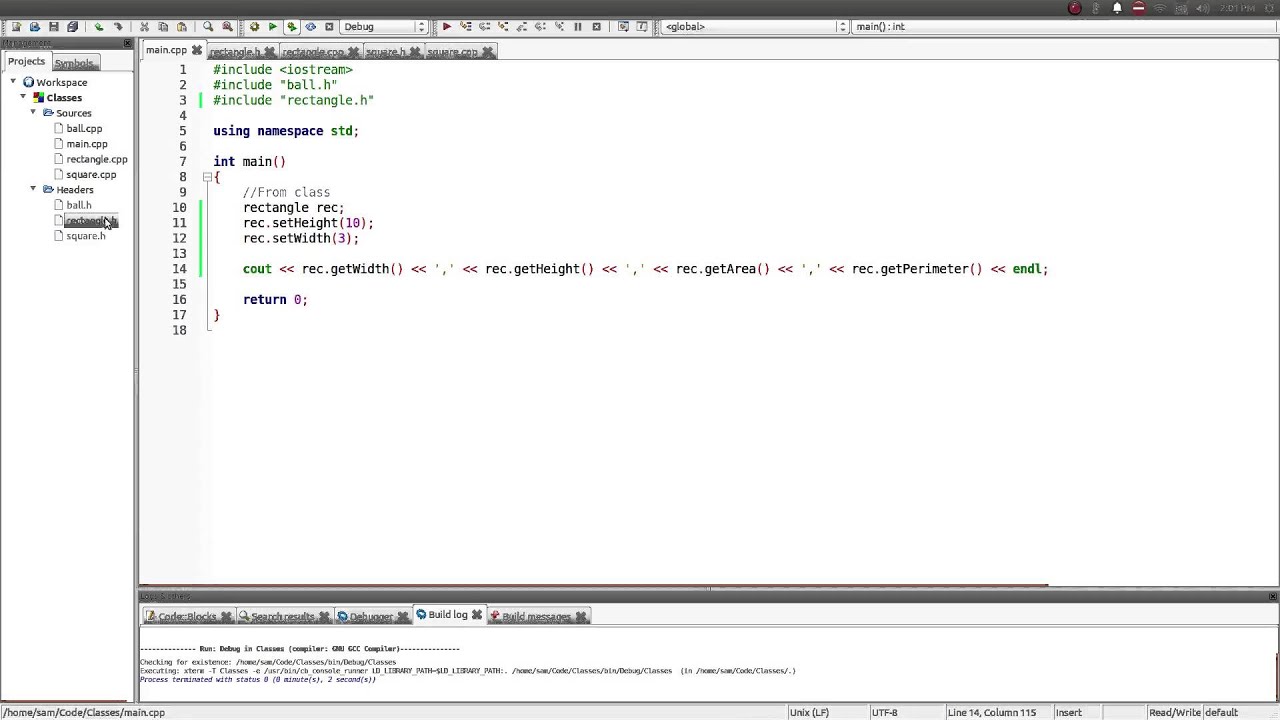This screenshot has height=720, width=1280.
Task: Open the notification bell in system tray
Action: (1117, 8)
